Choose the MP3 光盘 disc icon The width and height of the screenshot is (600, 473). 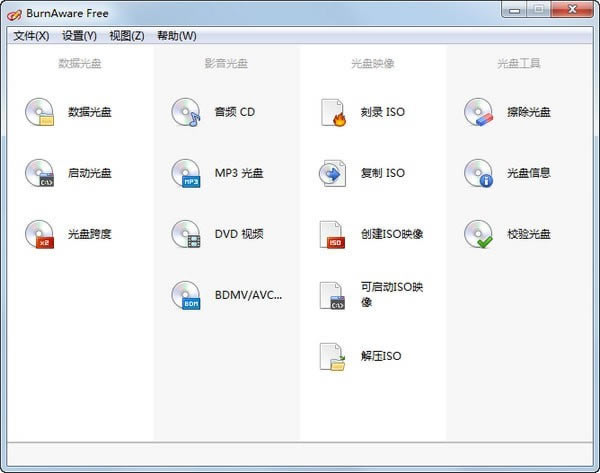click(x=186, y=173)
